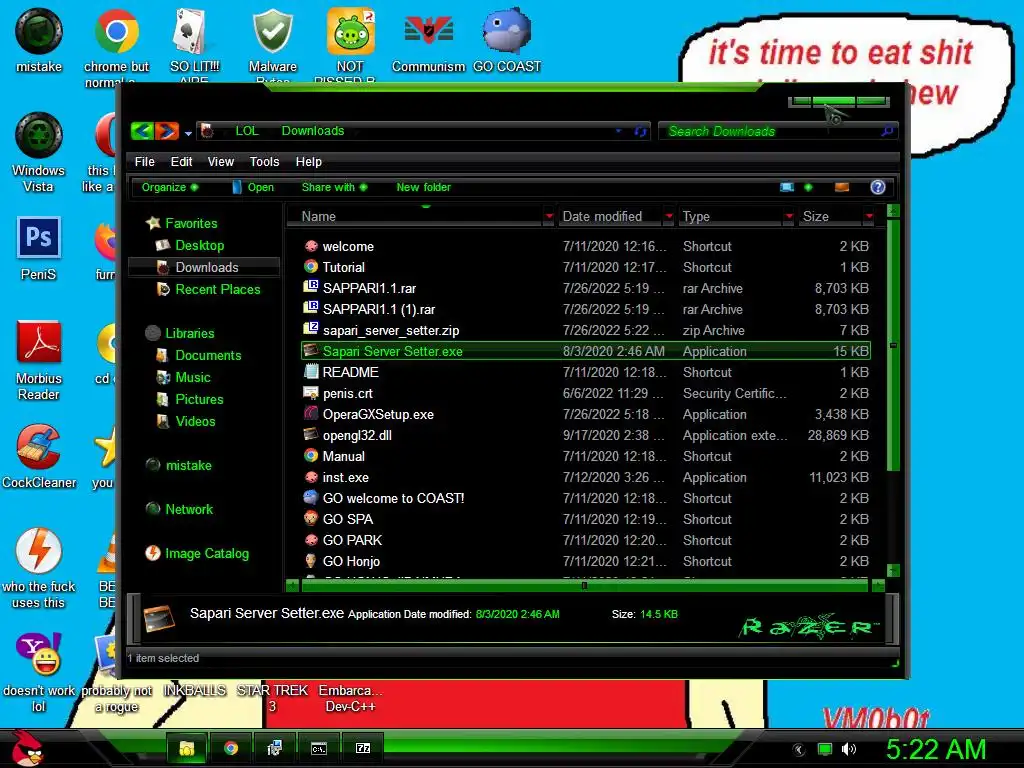Screen dimensions: 1024x768
Task: Open the view options dropdown dot
Action: coord(808,187)
